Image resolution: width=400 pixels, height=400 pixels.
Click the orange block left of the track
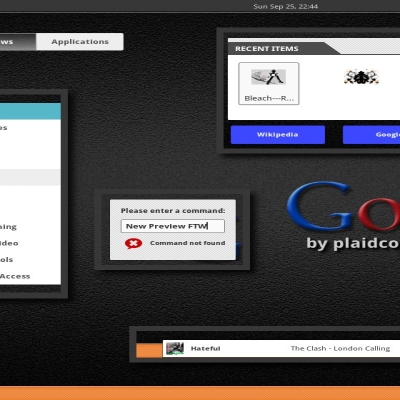point(149,350)
